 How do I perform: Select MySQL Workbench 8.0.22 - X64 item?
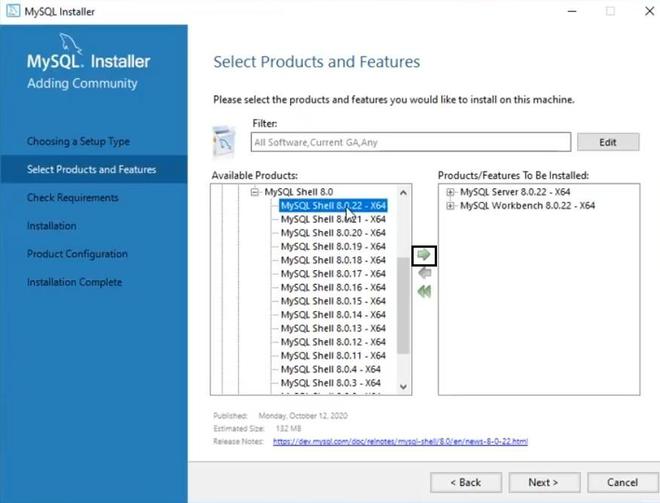pos(527,206)
